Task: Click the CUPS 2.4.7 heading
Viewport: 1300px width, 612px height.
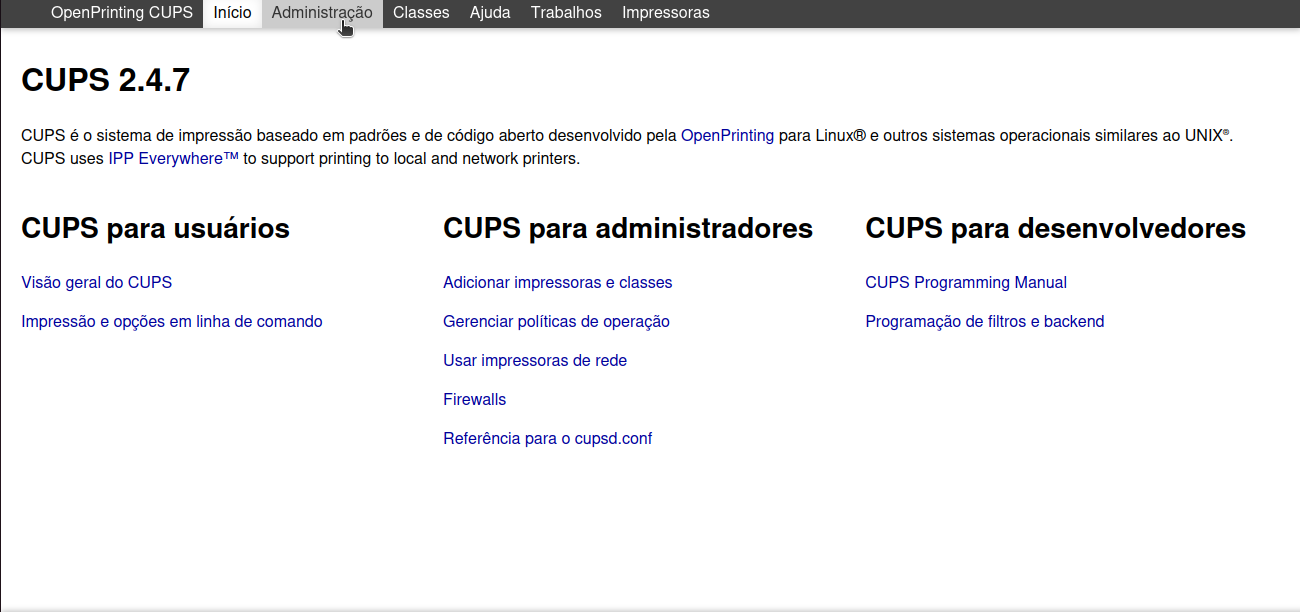Action: (x=106, y=79)
